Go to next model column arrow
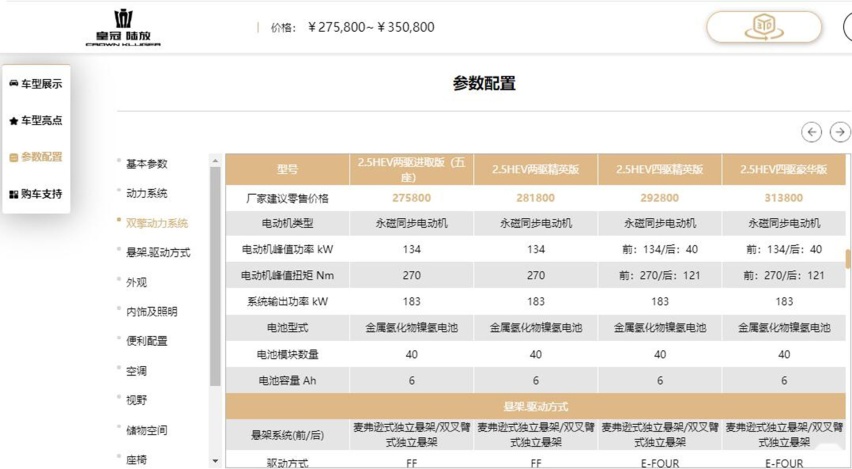852x469 pixels. point(841,132)
